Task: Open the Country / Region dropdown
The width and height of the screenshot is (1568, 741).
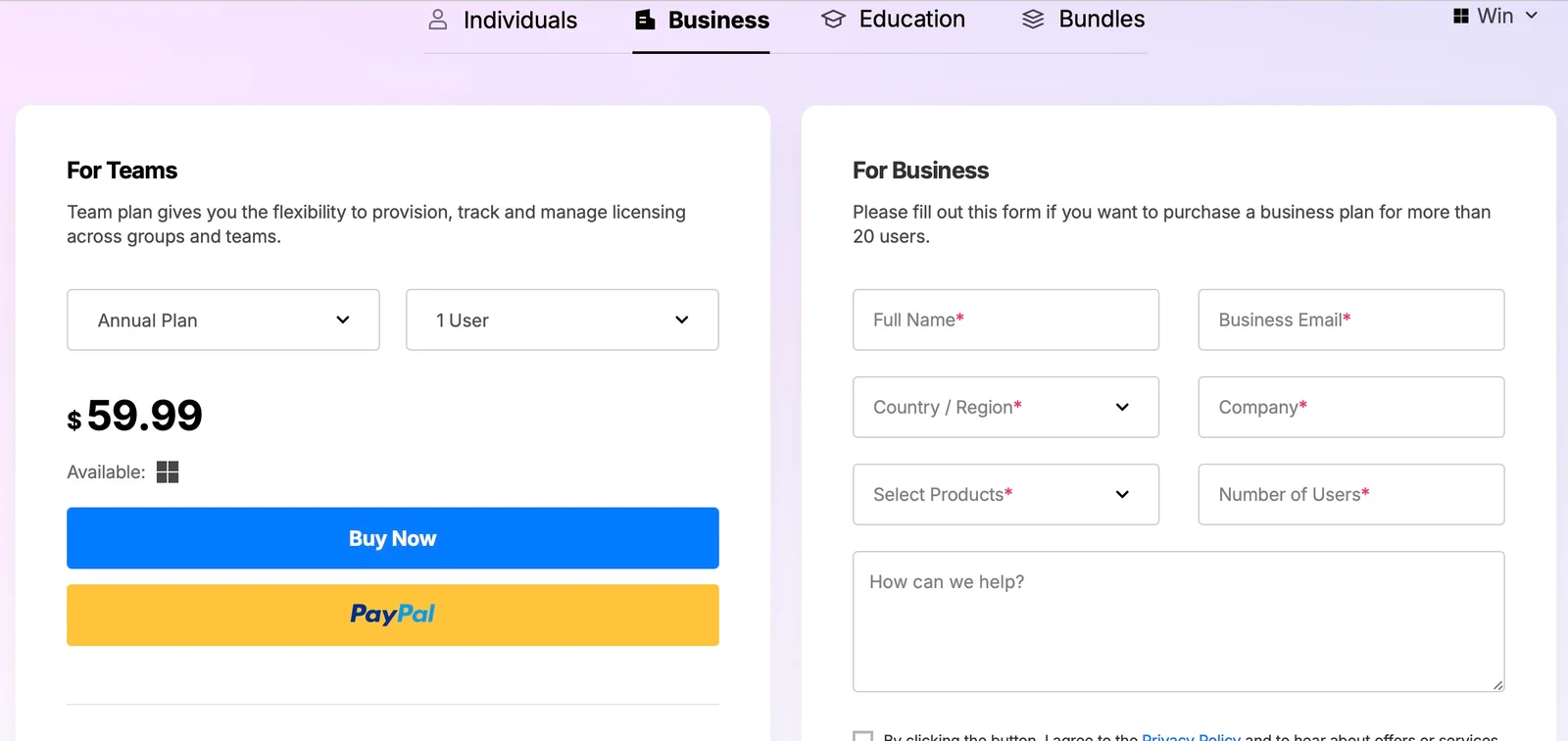Action: click(x=1005, y=407)
